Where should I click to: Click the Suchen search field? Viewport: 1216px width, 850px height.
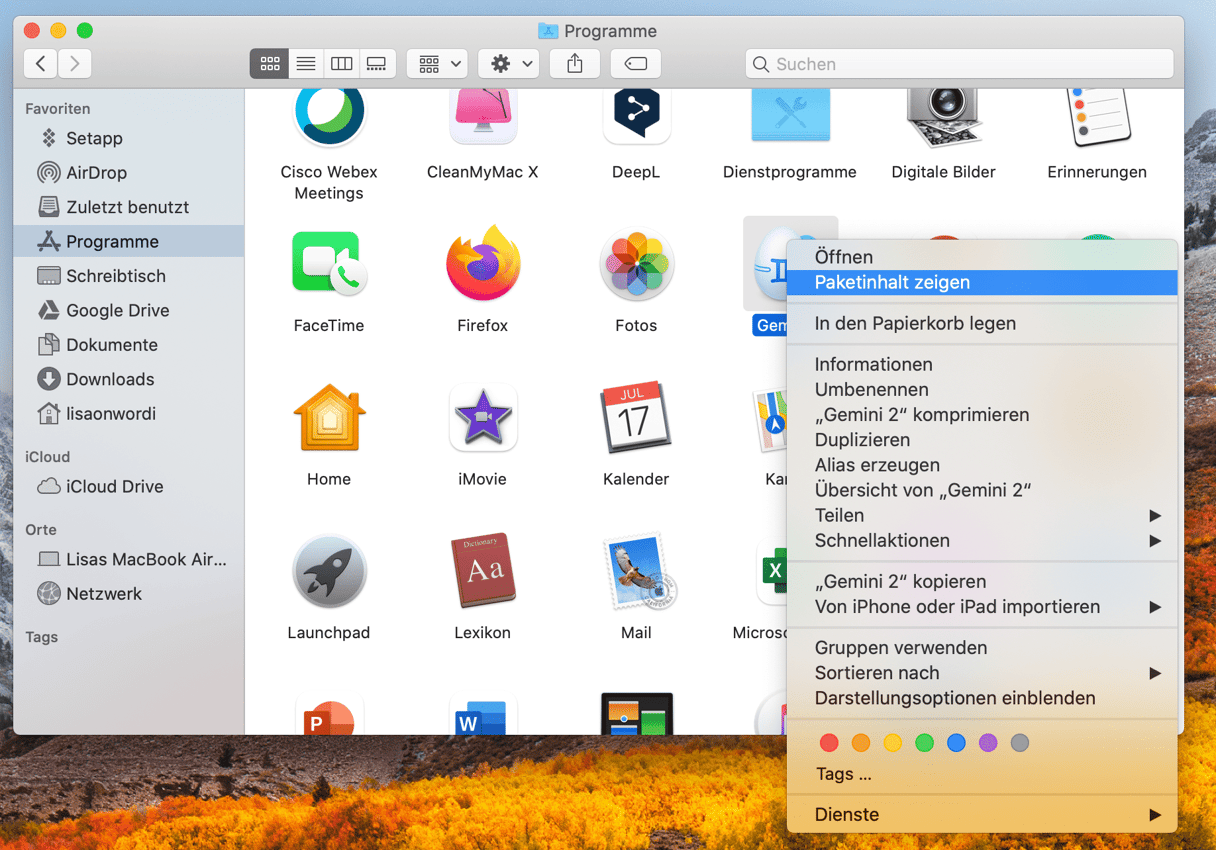point(959,64)
